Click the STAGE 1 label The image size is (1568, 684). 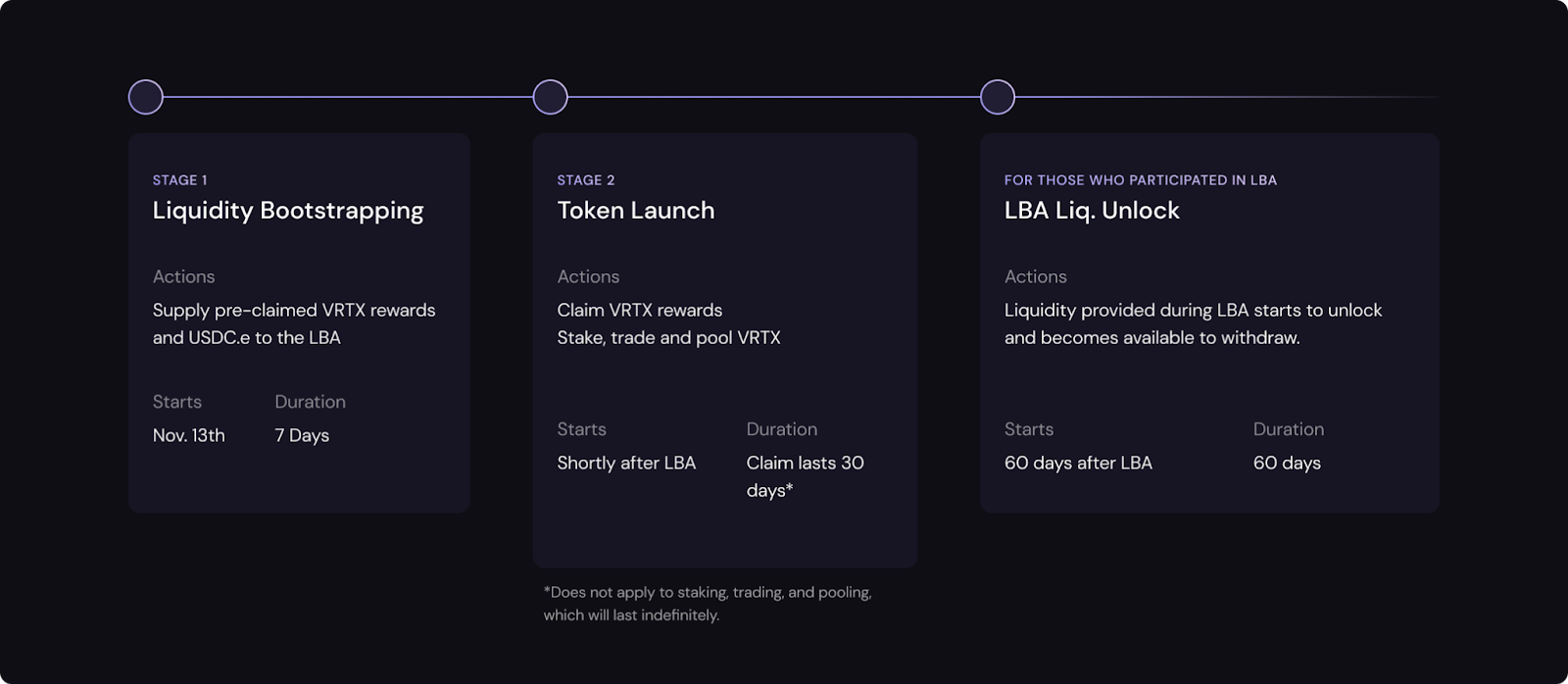[179, 180]
